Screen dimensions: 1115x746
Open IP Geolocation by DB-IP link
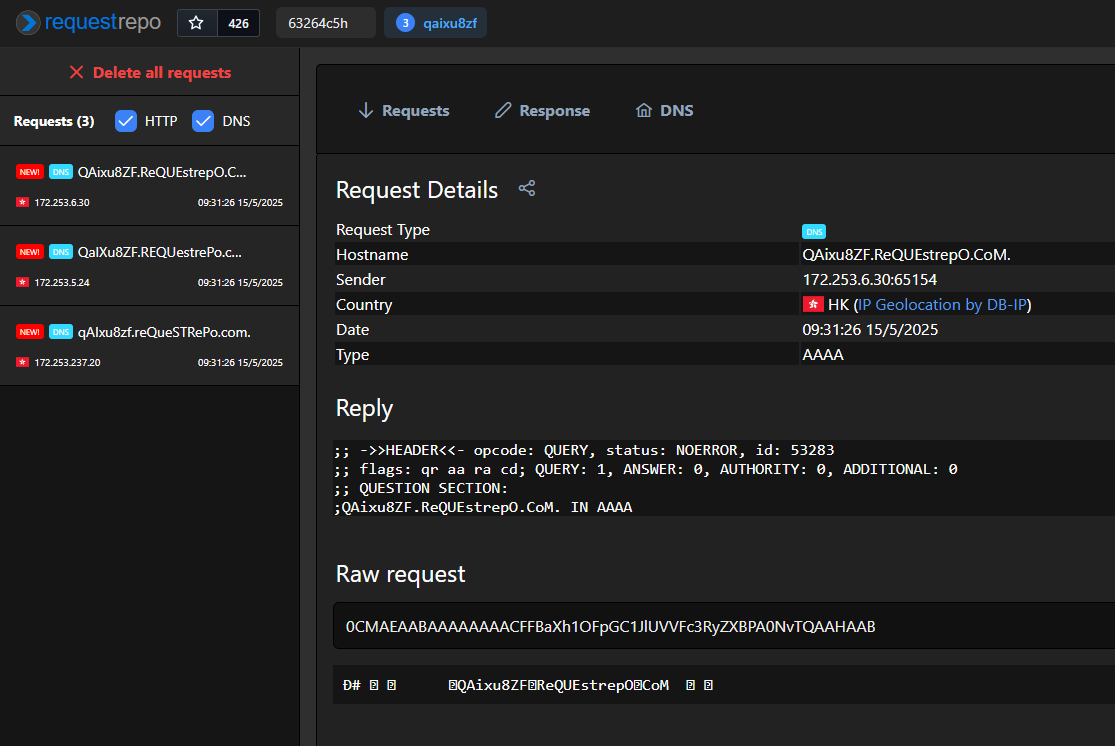coord(942,305)
